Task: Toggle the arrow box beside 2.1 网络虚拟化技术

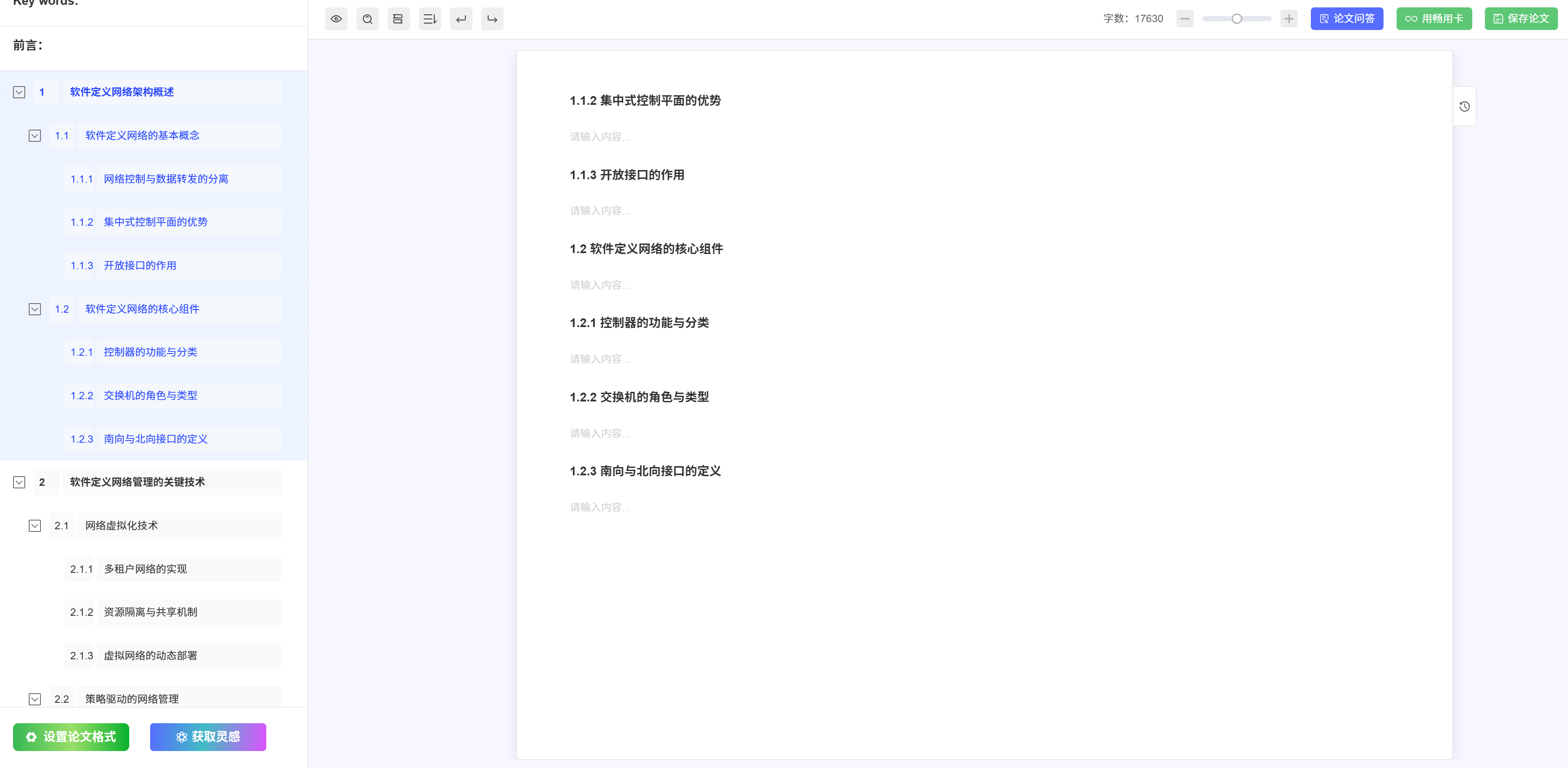Action: 35,526
